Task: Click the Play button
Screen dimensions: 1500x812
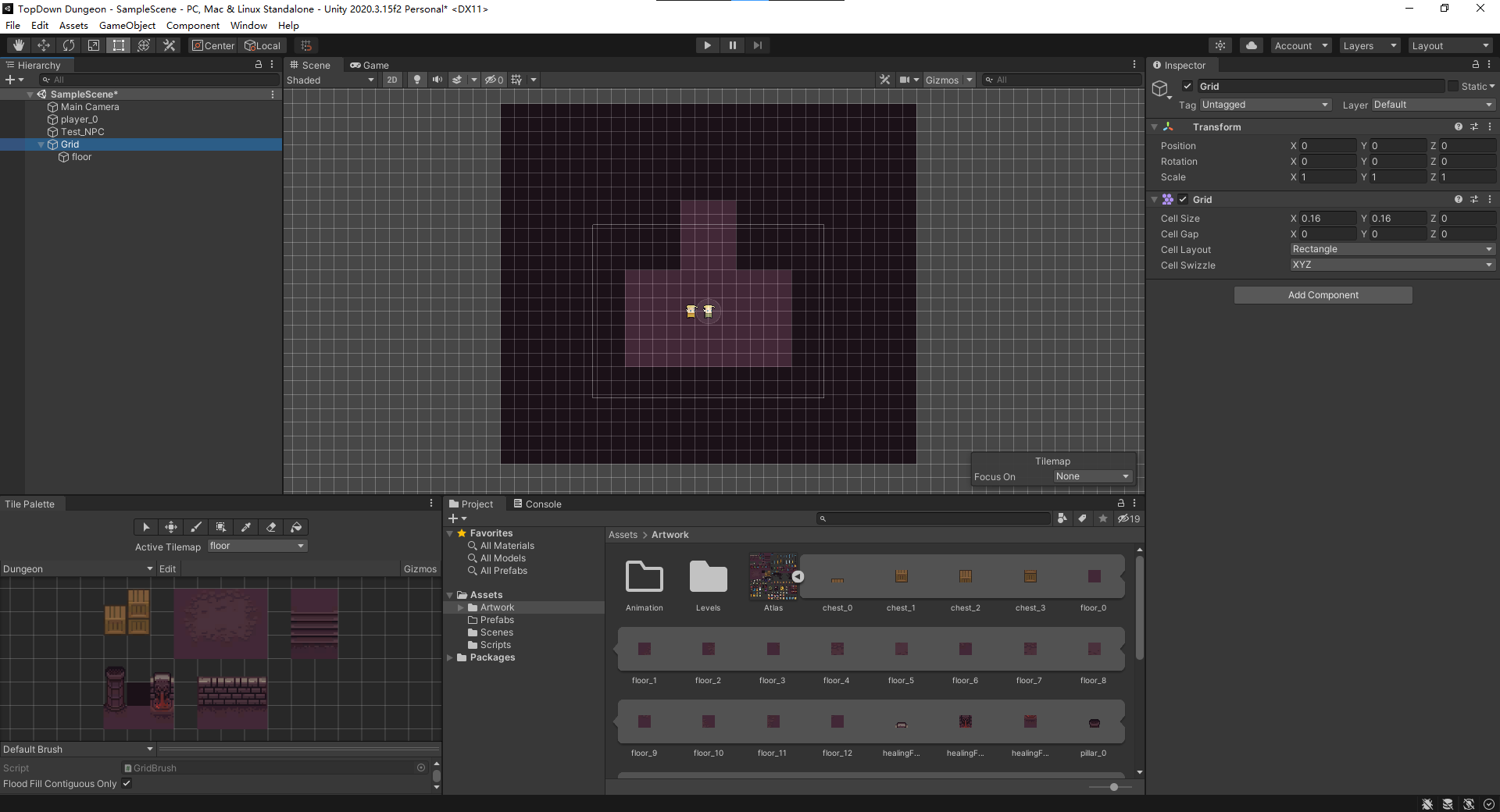Action: (707, 45)
